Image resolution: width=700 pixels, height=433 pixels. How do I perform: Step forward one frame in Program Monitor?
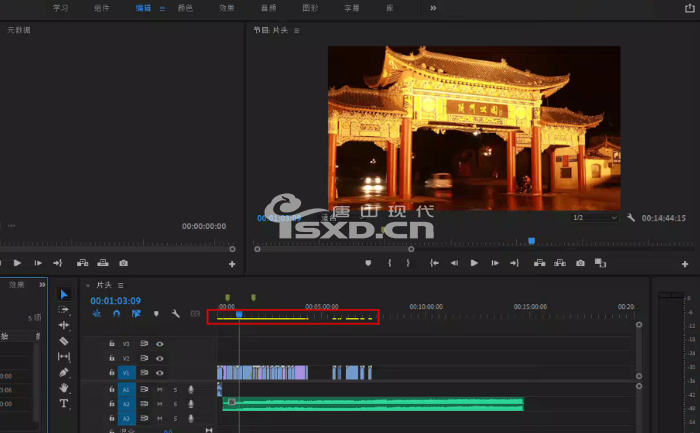pos(495,263)
